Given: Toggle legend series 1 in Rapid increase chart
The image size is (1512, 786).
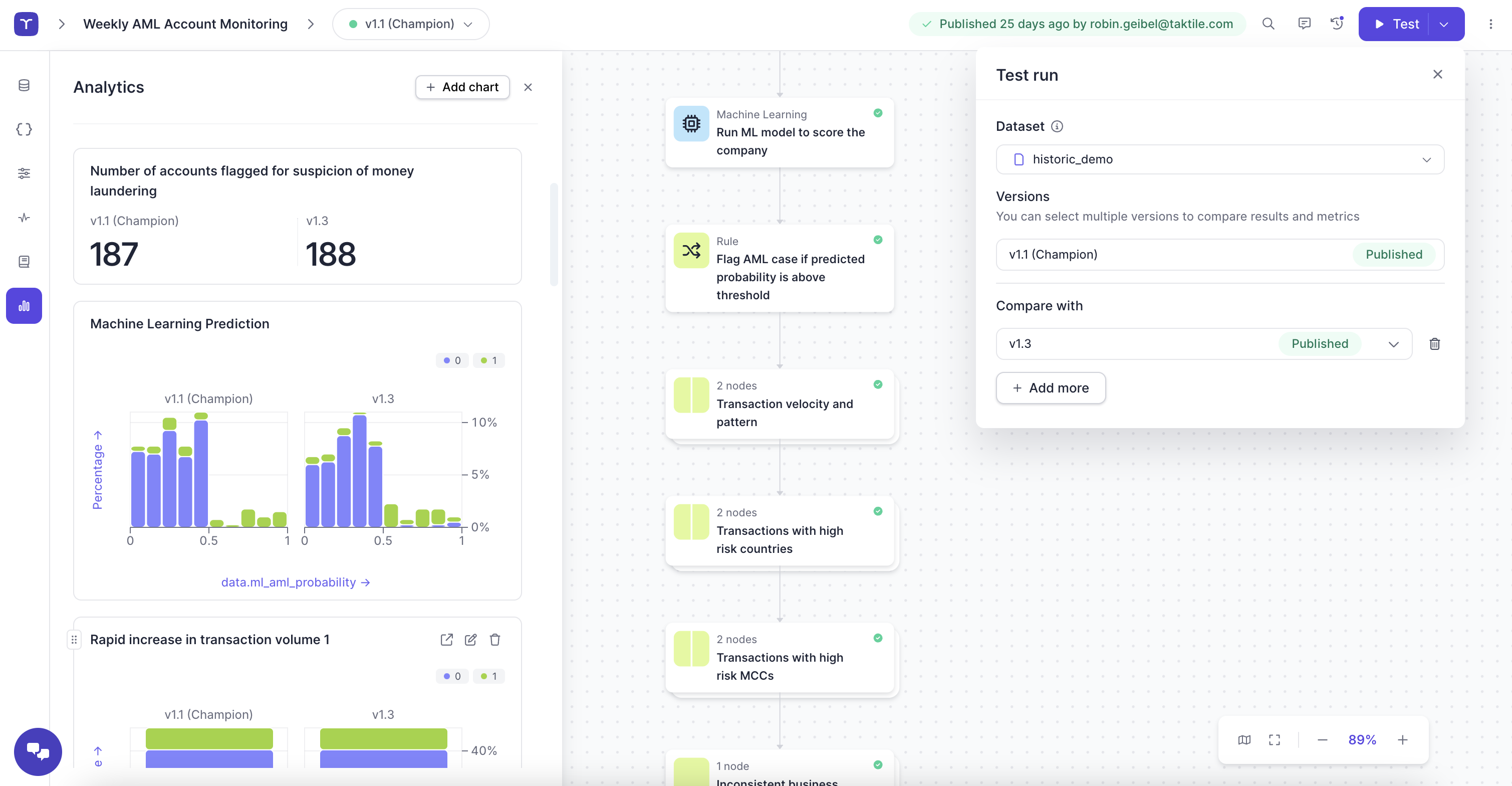Looking at the screenshot, I should (488, 676).
